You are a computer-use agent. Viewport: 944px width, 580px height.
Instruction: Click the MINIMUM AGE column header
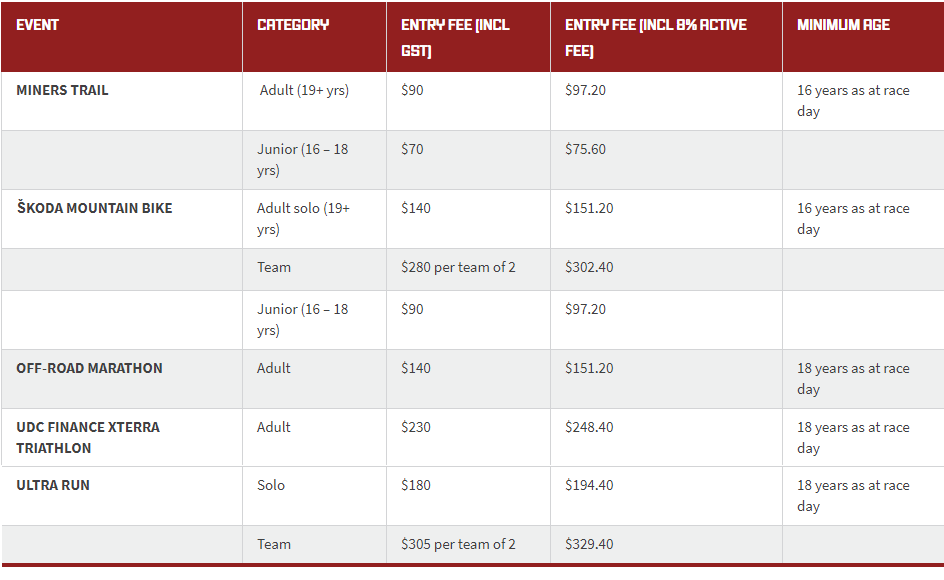click(x=843, y=25)
